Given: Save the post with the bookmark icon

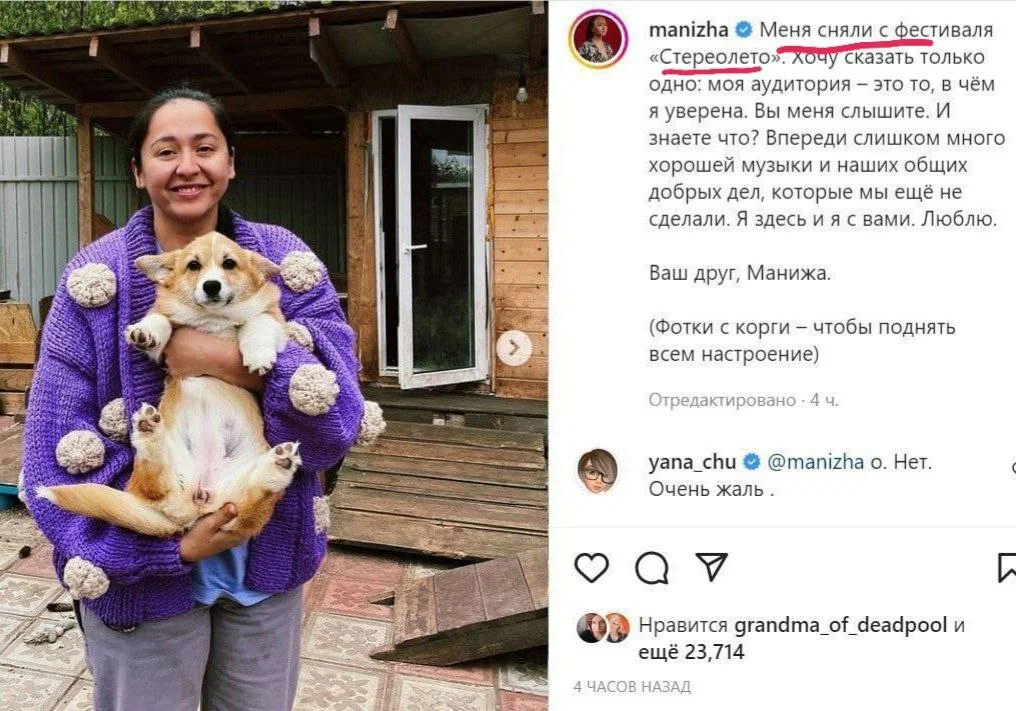Looking at the screenshot, I should click(x=1007, y=567).
